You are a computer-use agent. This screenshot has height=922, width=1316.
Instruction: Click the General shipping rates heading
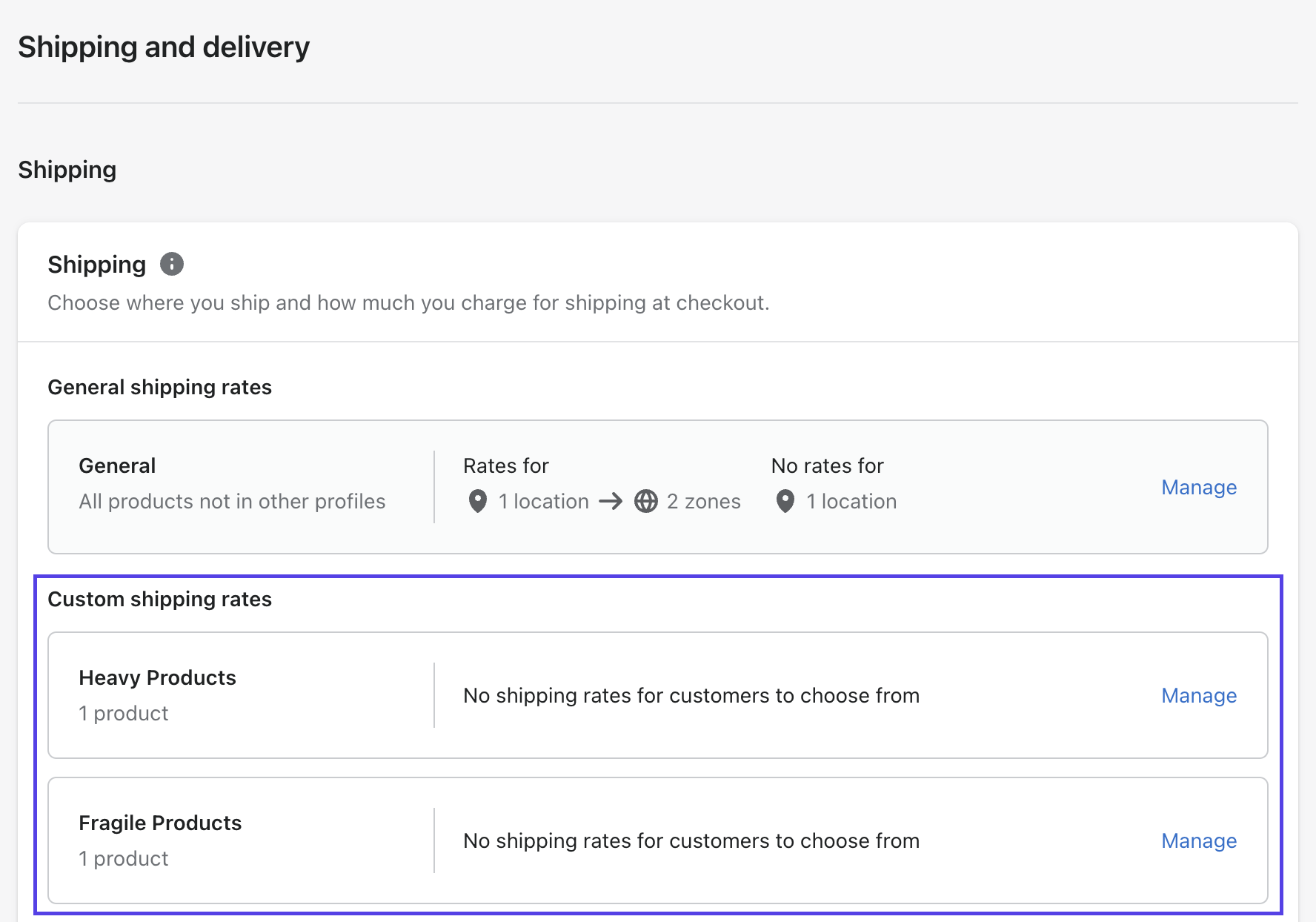tap(159, 387)
